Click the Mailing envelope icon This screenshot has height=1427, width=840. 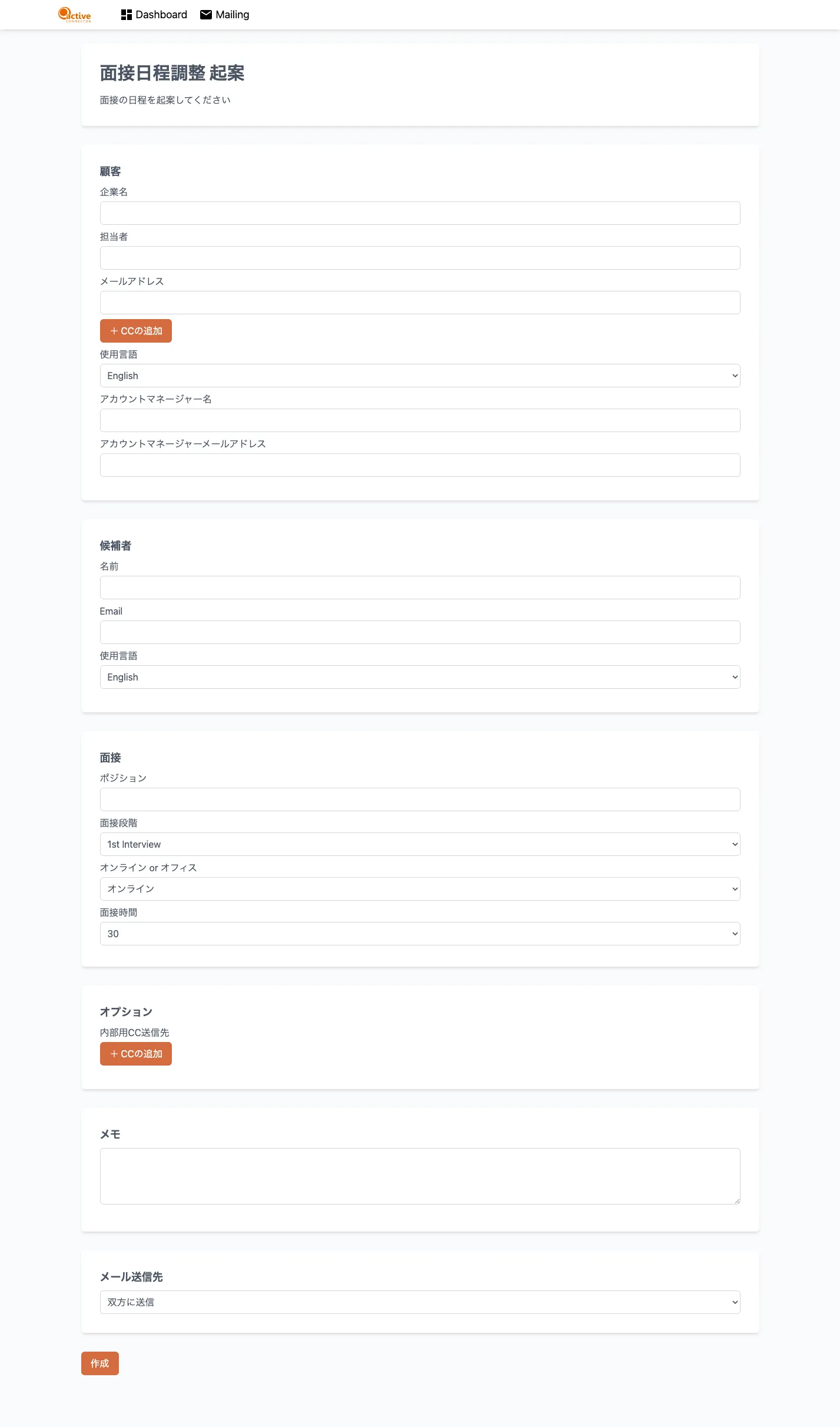pyautogui.click(x=206, y=15)
